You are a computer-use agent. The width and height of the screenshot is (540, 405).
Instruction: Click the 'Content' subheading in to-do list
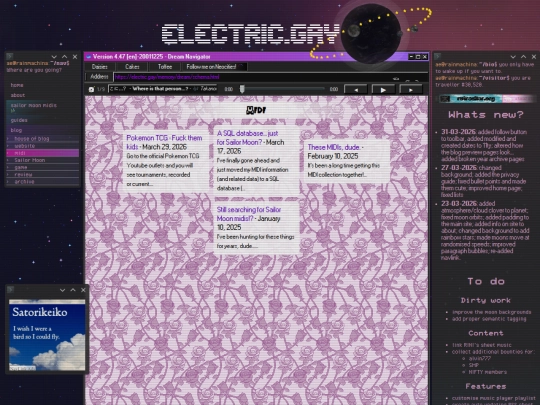pyautogui.click(x=486, y=333)
